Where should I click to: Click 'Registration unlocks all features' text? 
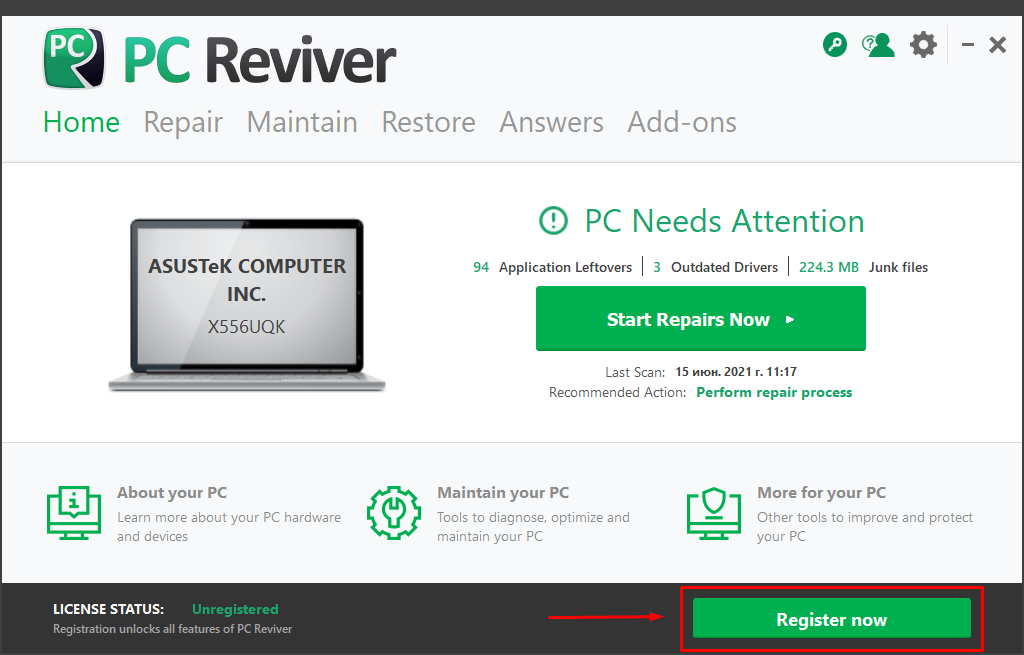(172, 629)
